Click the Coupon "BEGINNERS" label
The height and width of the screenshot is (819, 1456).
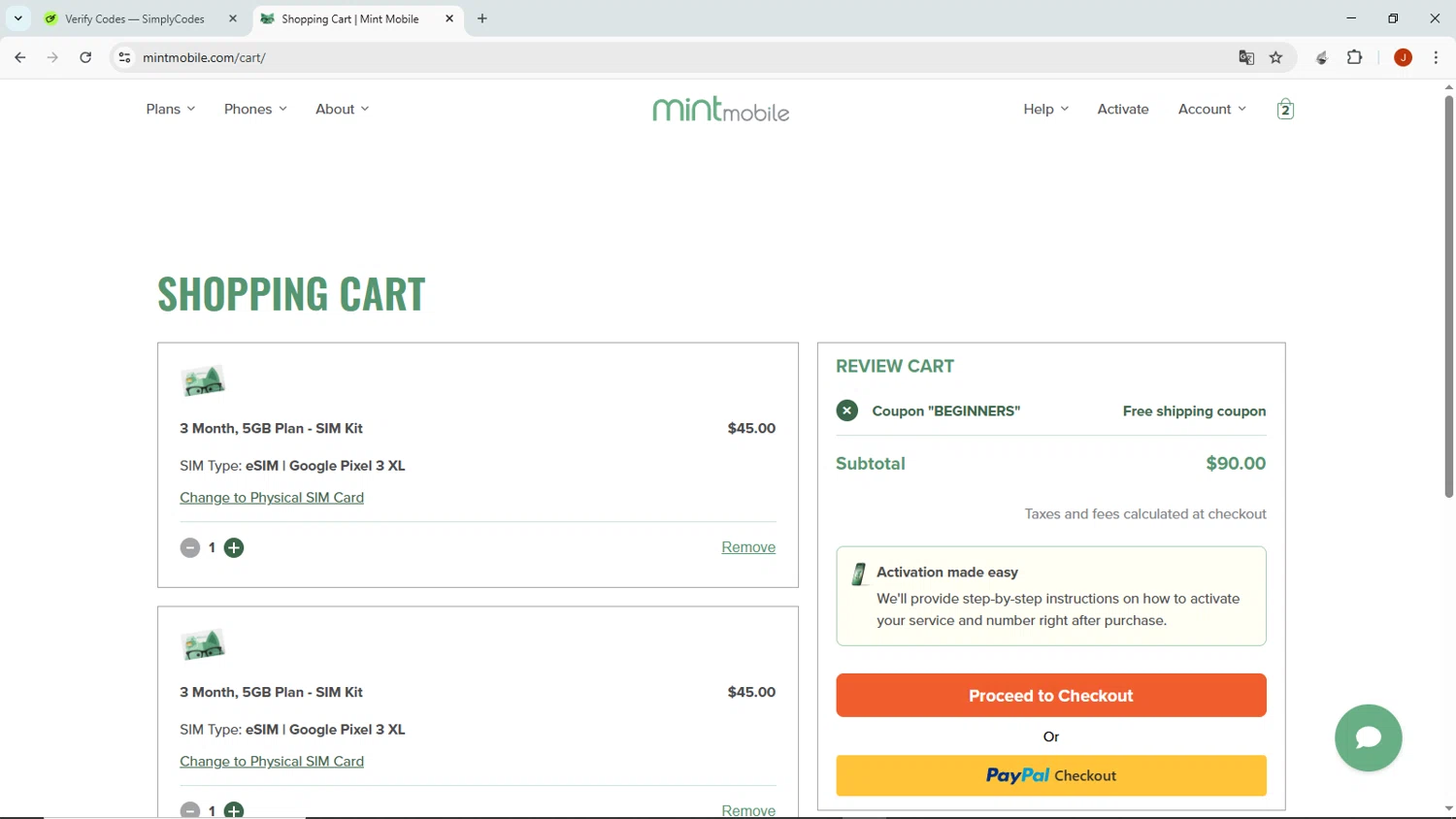[x=946, y=411]
